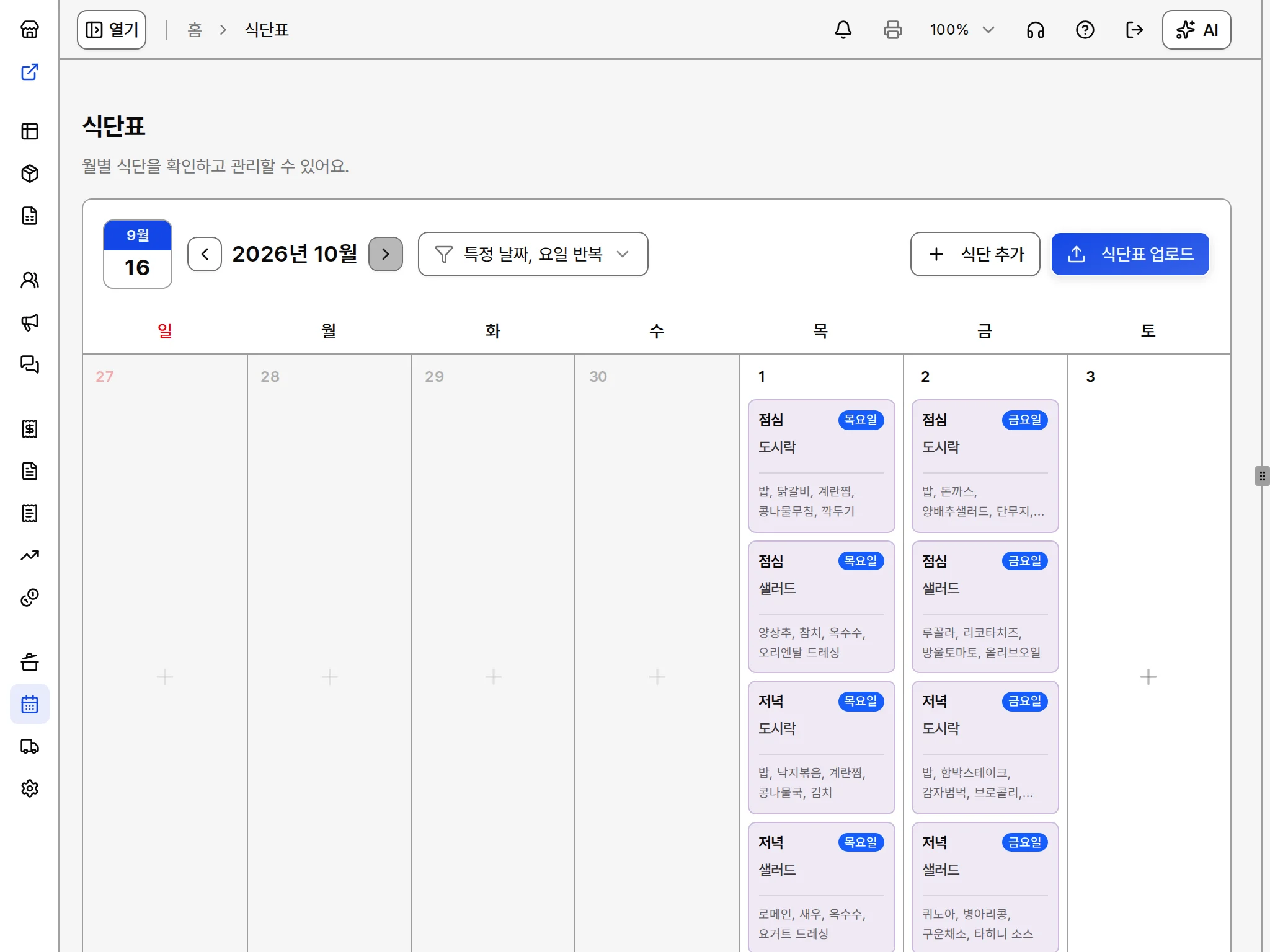Click the printer icon in top bar
1270x952 pixels.
tap(893, 30)
